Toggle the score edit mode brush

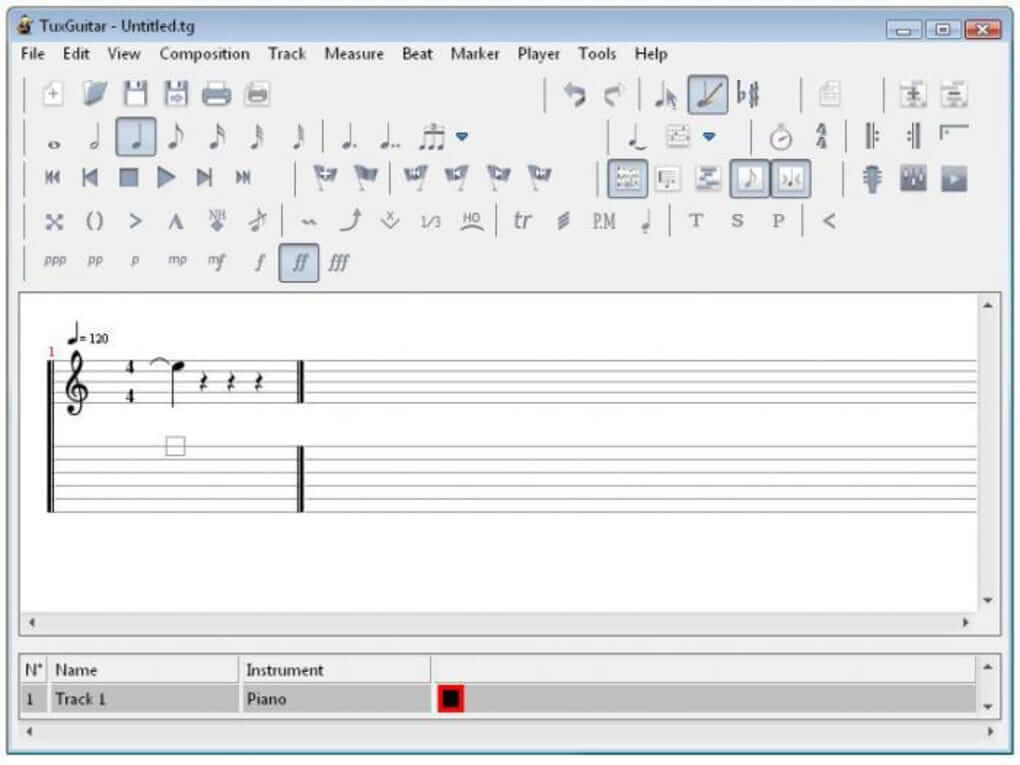(x=707, y=95)
